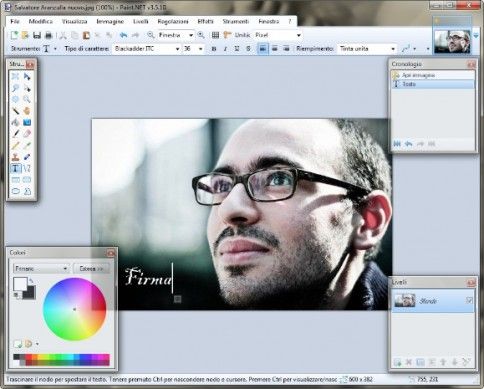This screenshot has height=389, width=484.
Task: Toggle underline text formatting
Action: (x=237, y=49)
